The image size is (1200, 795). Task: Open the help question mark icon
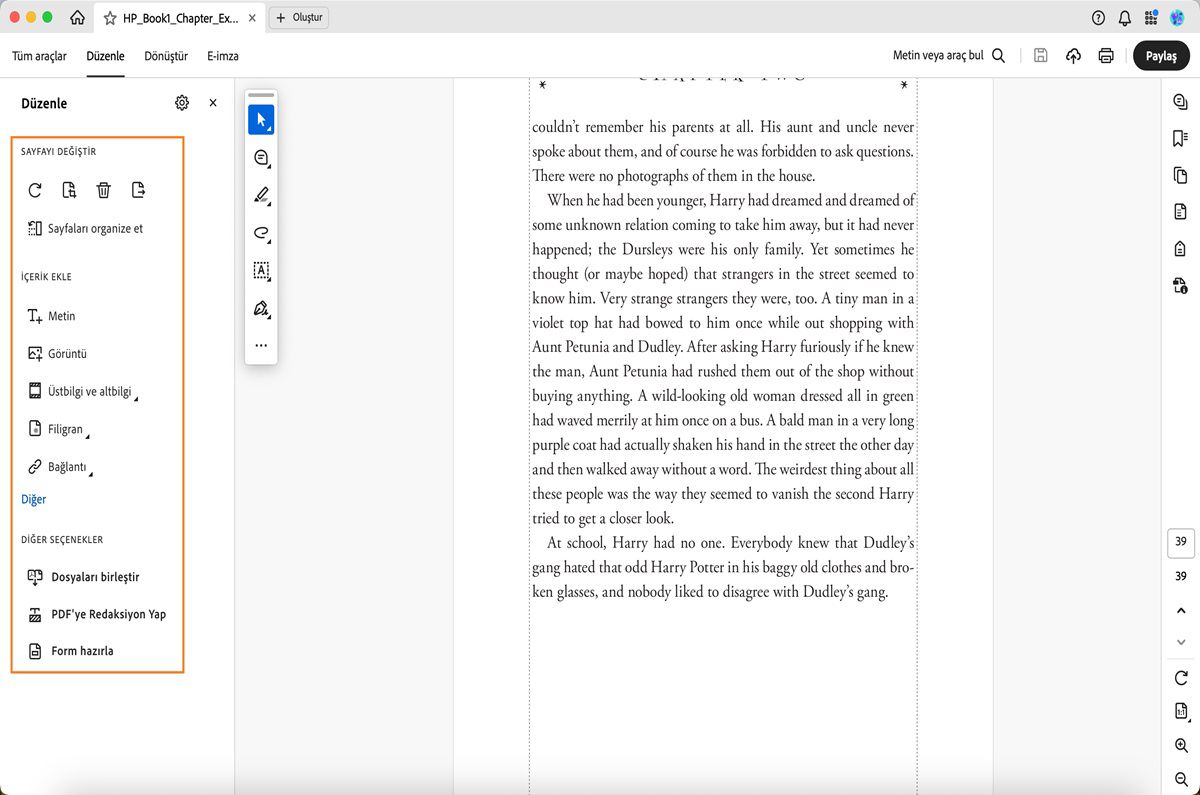(1099, 18)
